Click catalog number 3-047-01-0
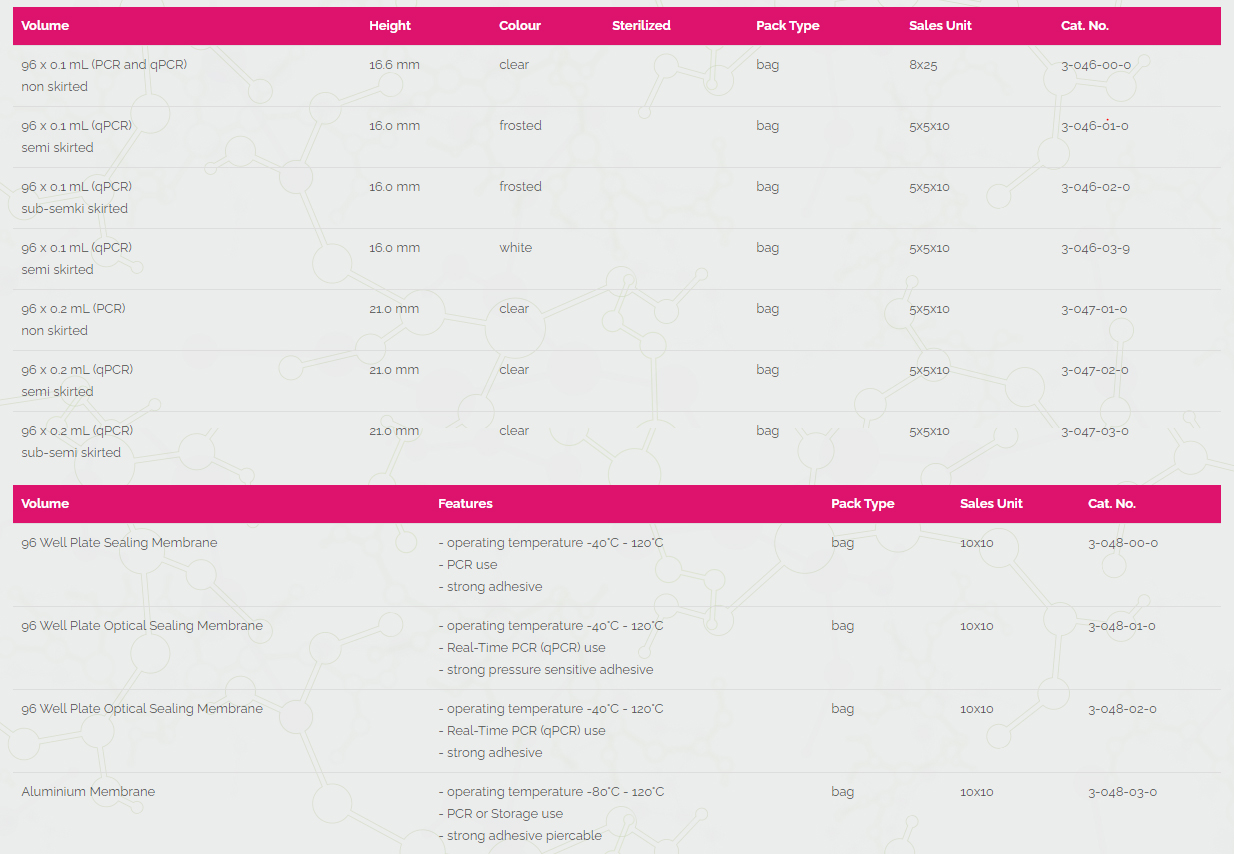The image size is (1234, 854). pos(1094,309)
